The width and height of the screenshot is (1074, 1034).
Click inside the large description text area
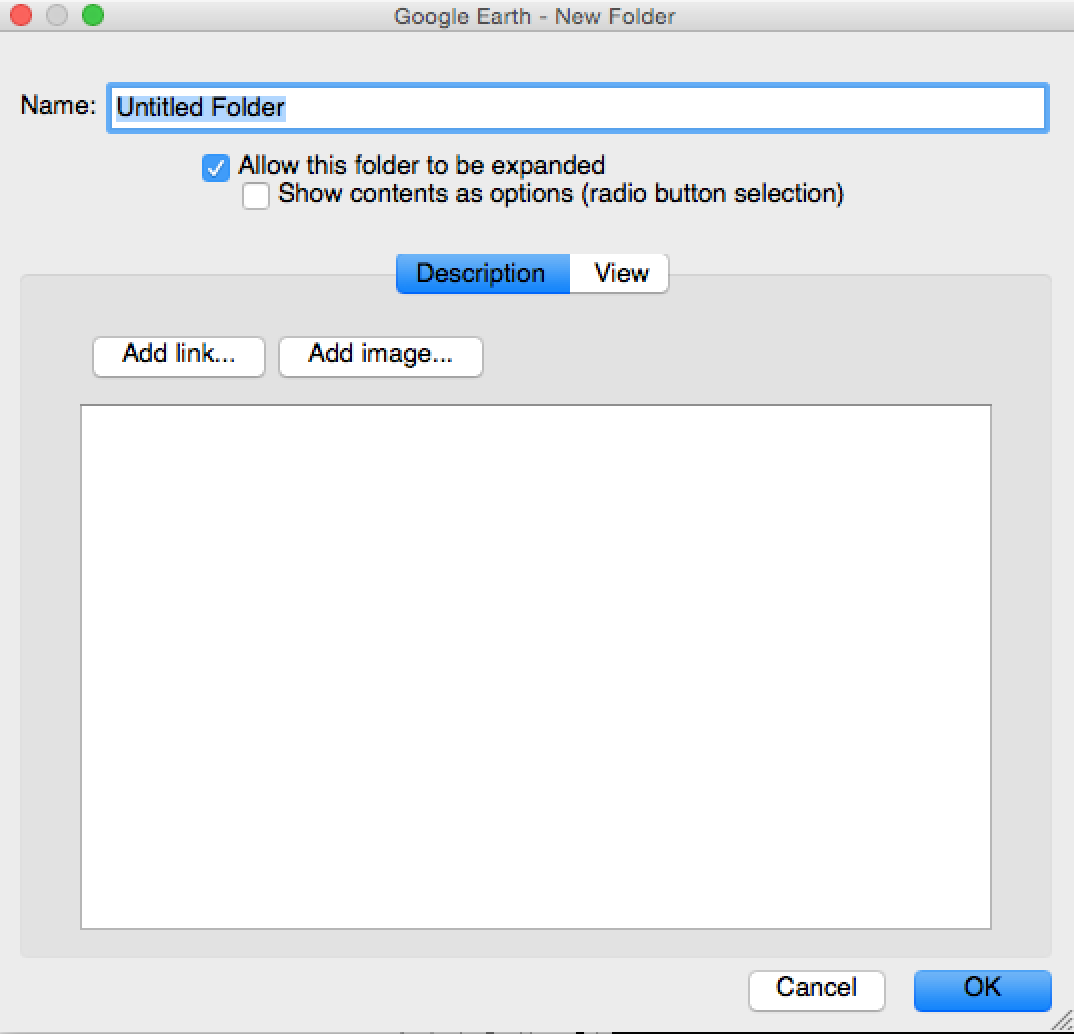tap(535, 666)
